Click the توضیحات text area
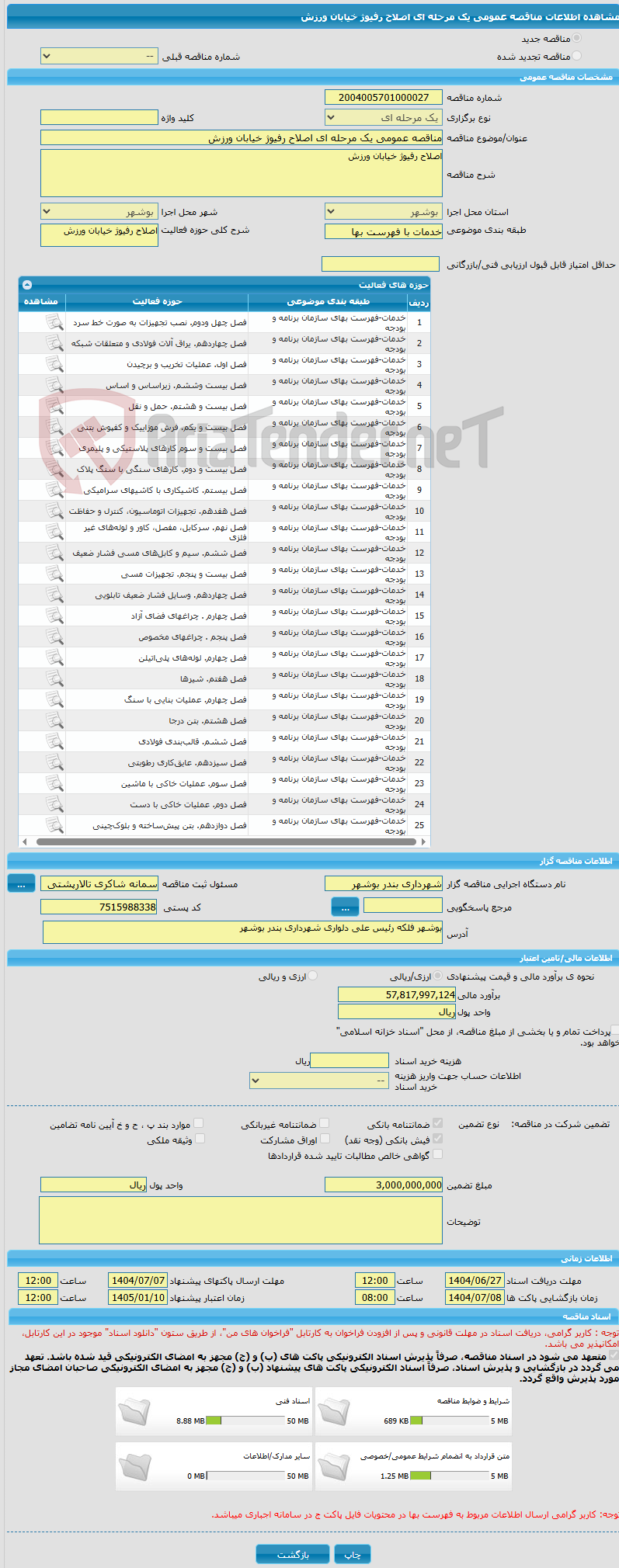619x1568 pixels. 241,1220
